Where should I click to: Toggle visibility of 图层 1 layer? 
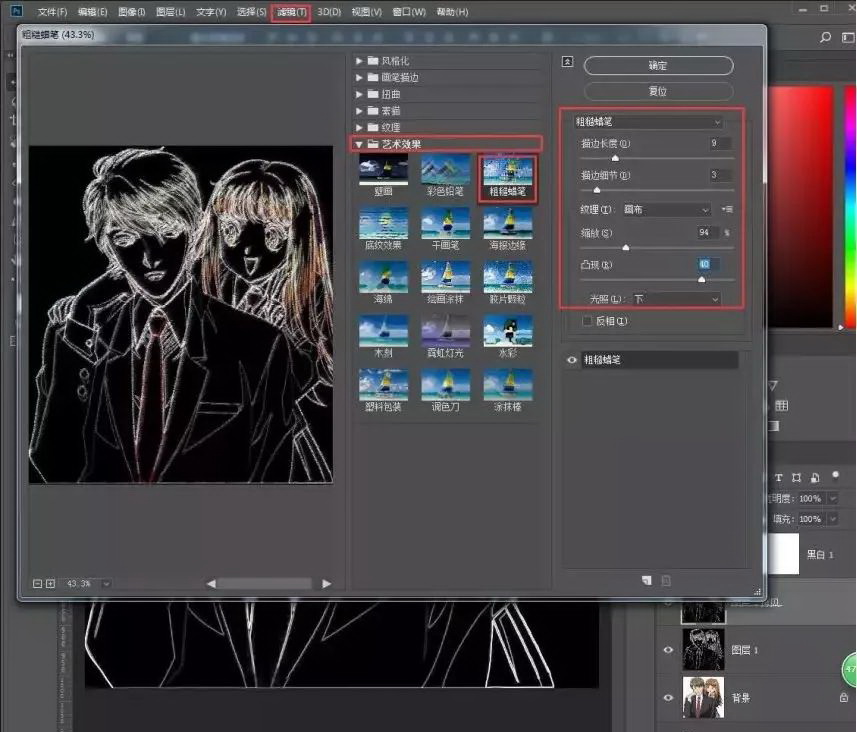(669, 650)
